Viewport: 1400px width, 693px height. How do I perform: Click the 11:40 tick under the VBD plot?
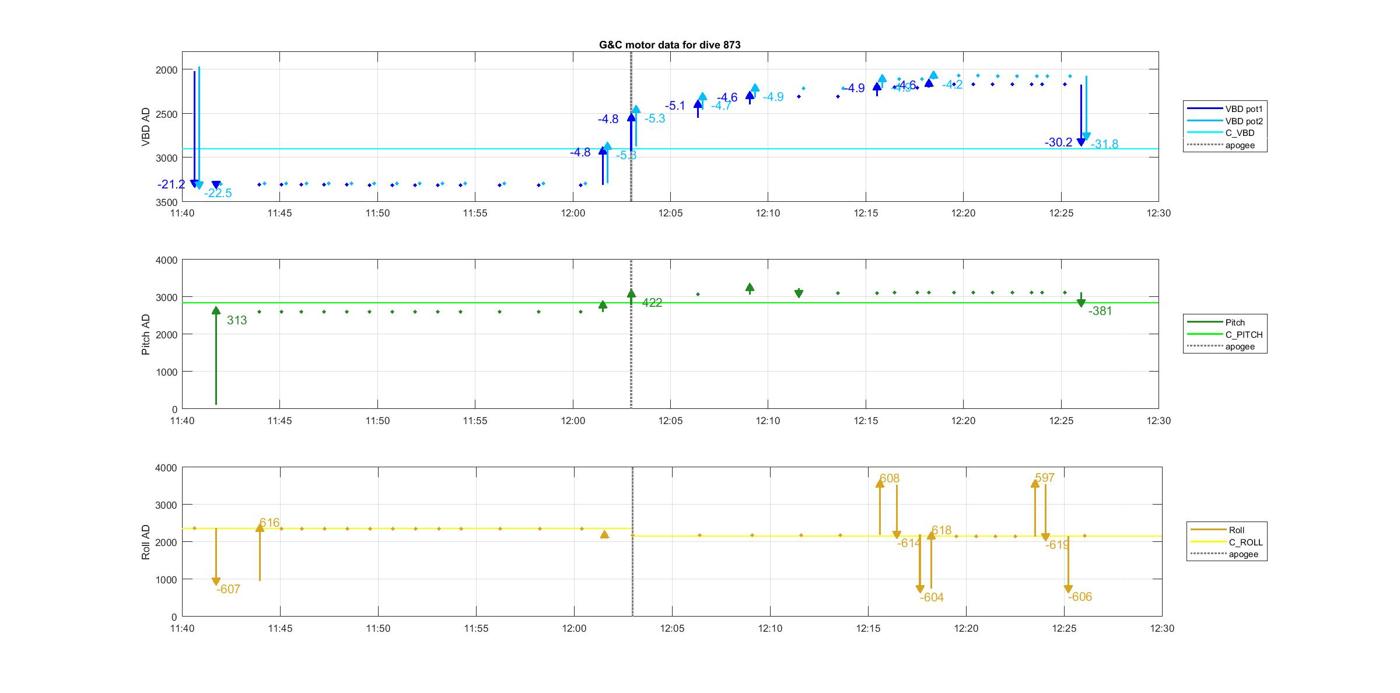coord(182,212)
